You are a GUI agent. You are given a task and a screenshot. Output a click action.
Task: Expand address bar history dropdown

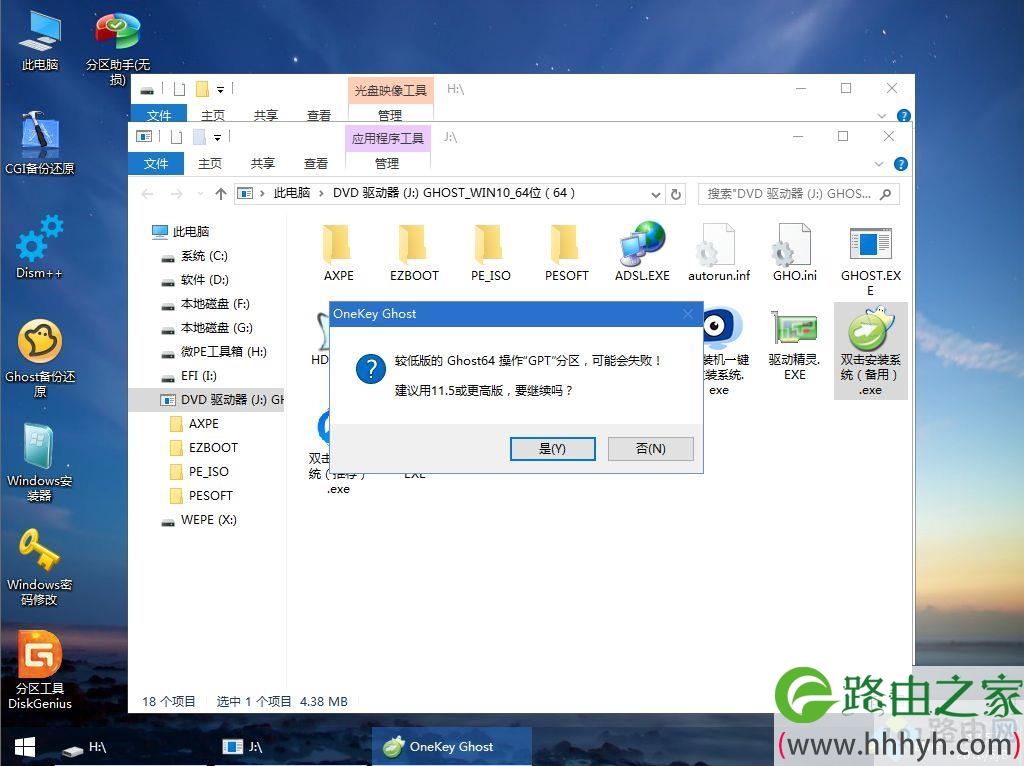pyautogui.click(x=655, y=194)
